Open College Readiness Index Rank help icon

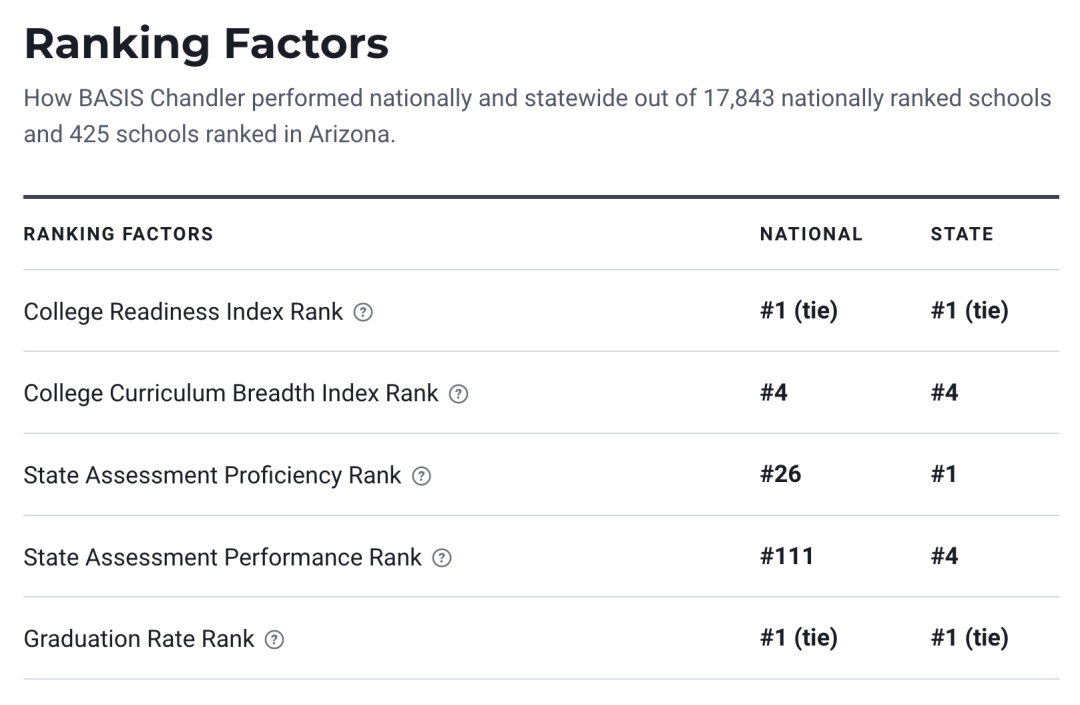(364, 312)
